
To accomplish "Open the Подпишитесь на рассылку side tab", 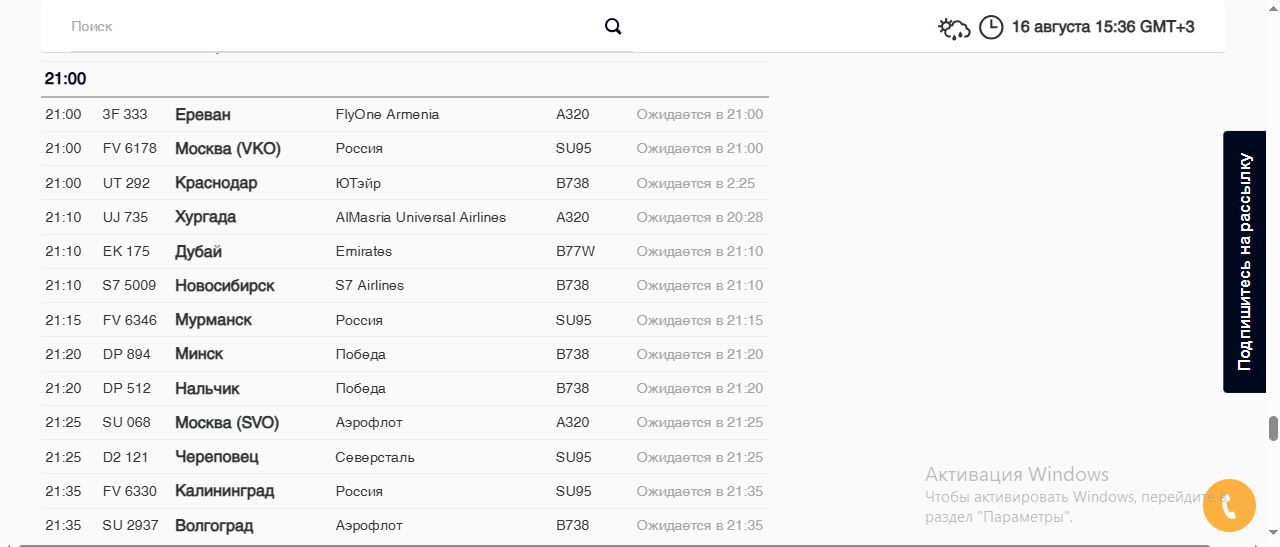I will [x=1244, y=262].
